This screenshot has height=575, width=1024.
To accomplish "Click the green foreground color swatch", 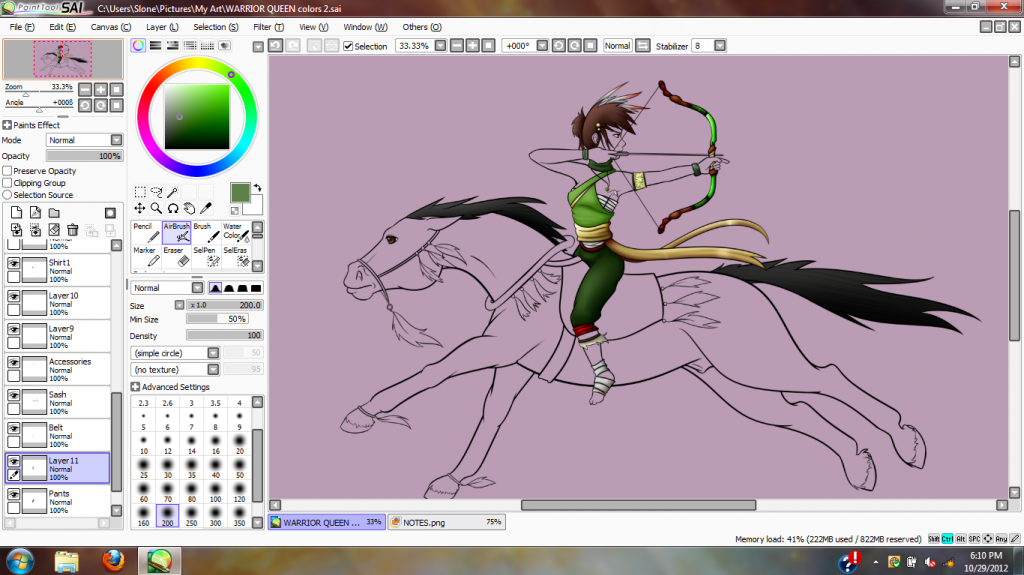I will pyautogui.click(x=240, y=191).
